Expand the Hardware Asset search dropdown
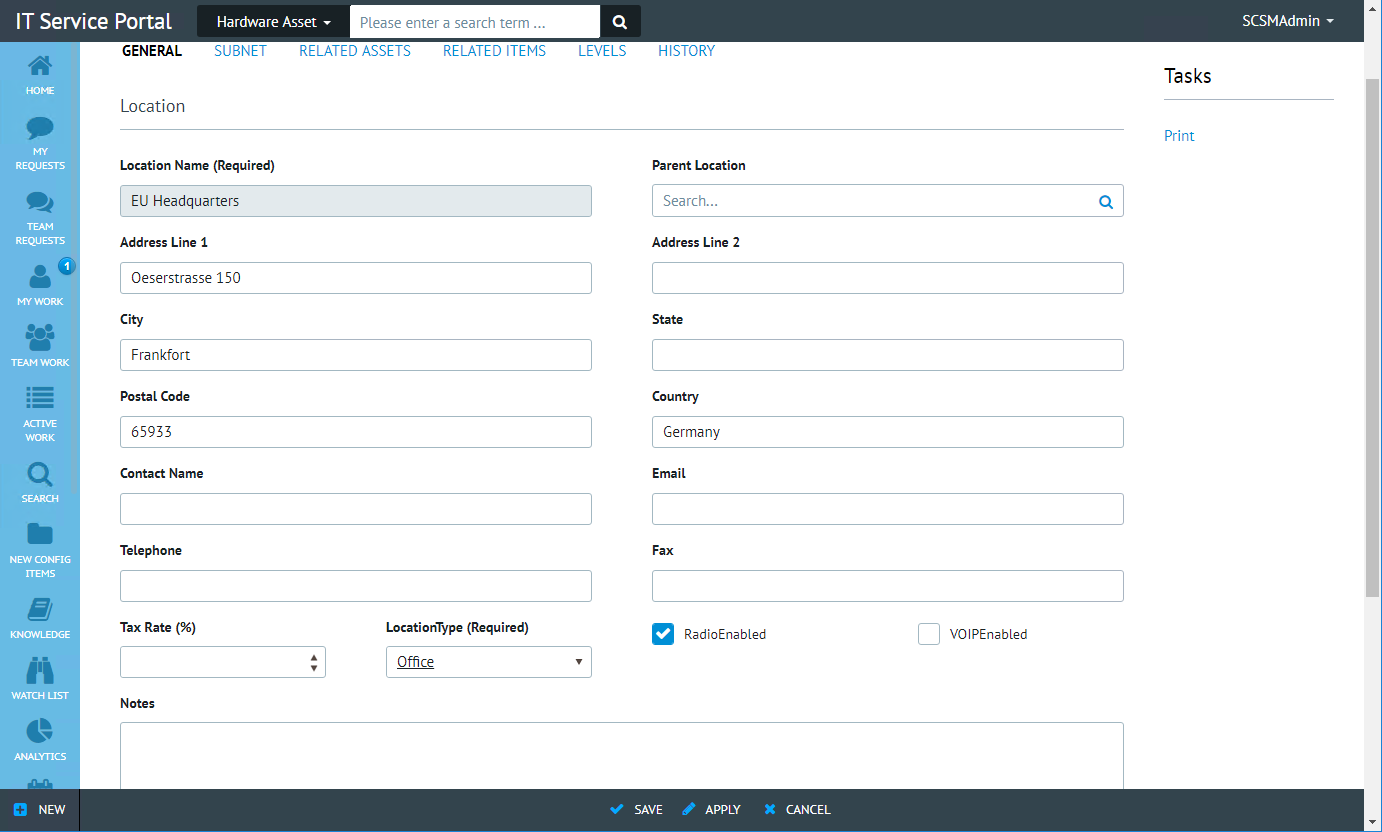1382x832 pixels. [x=273, y=22]
